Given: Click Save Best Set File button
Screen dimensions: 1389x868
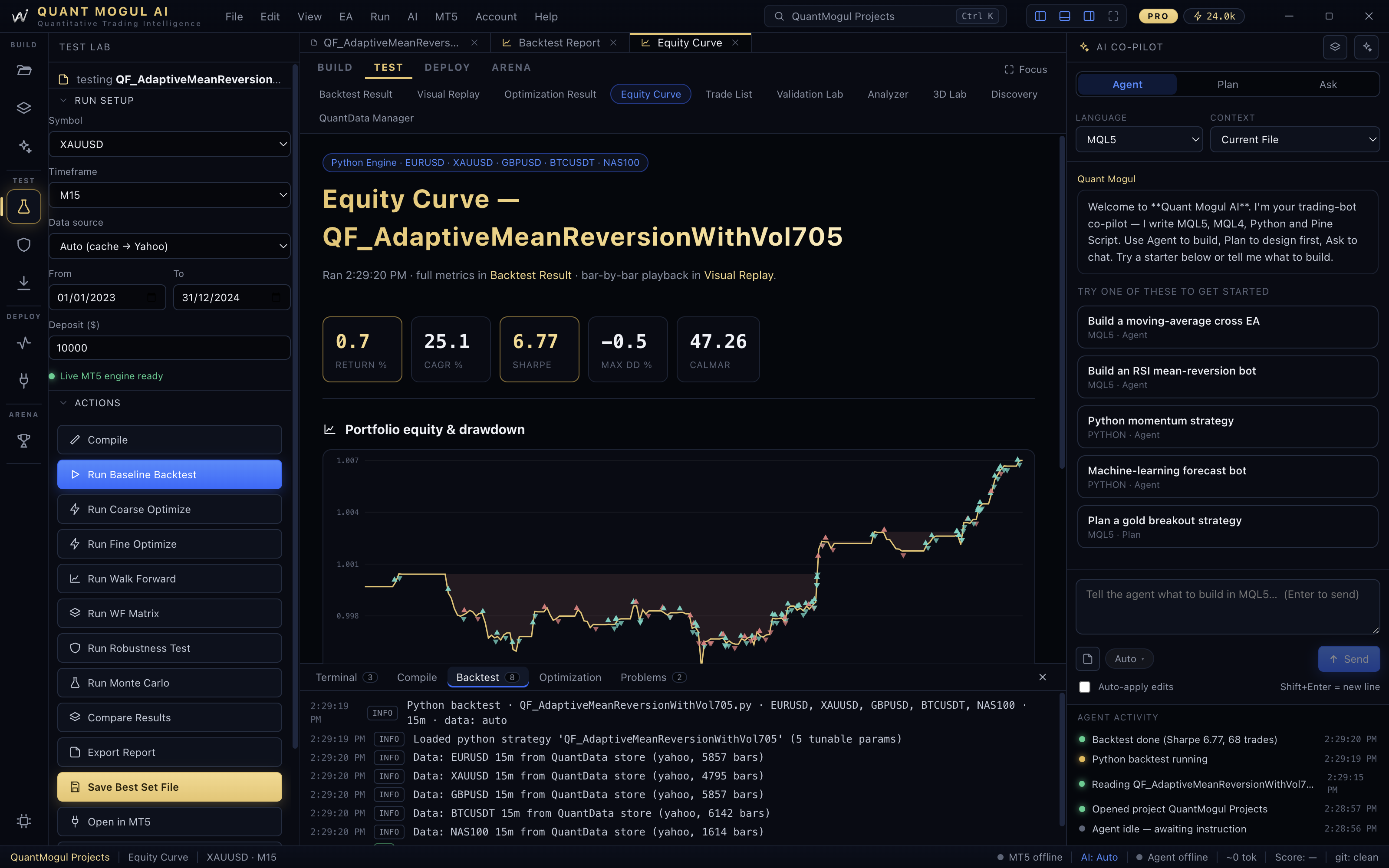Looking at the screenshot, I should point(169,787).
